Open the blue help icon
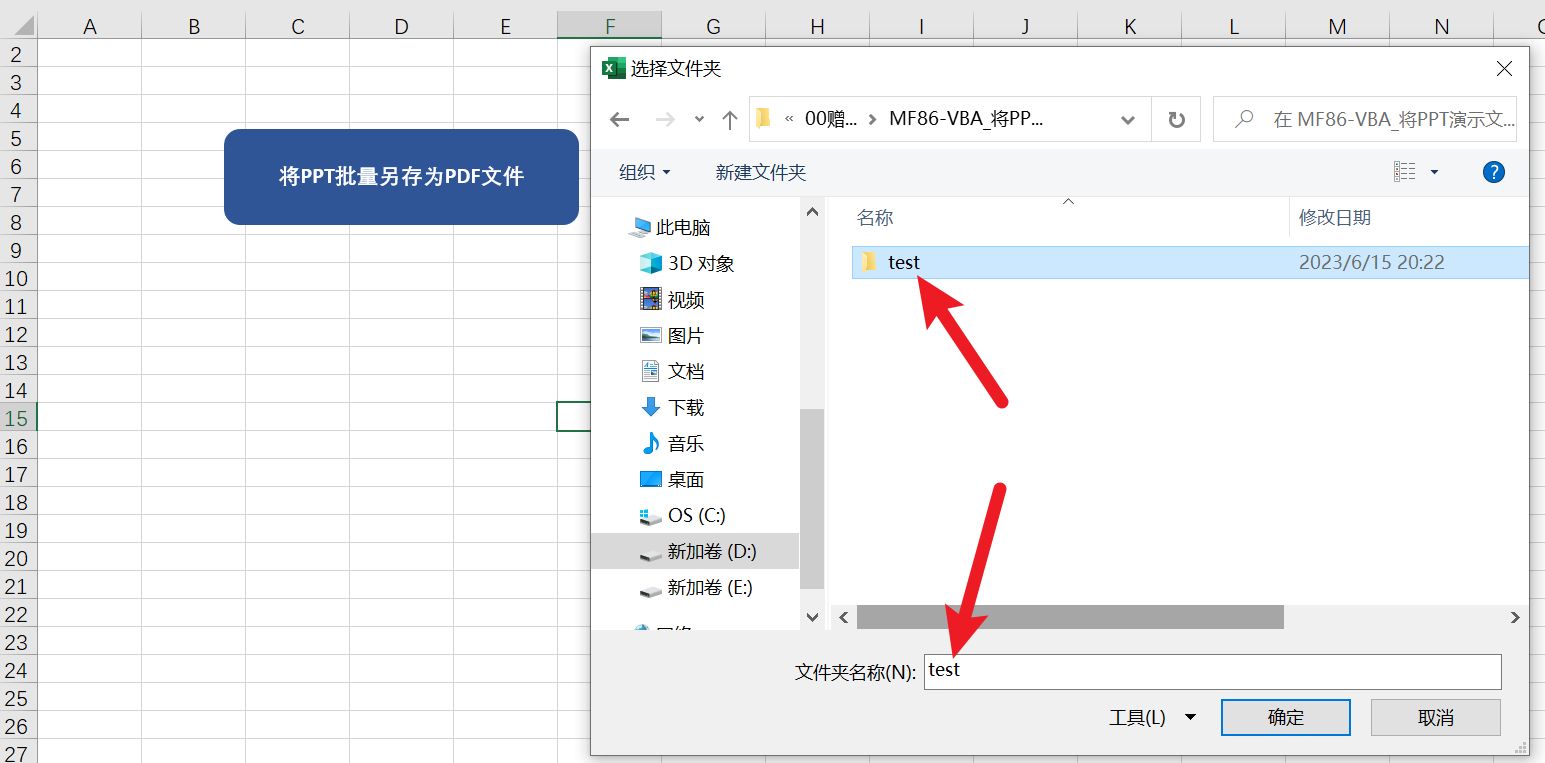This screenshot has width=1545, height=763. pyautogui.click(x=1494, y=172)
